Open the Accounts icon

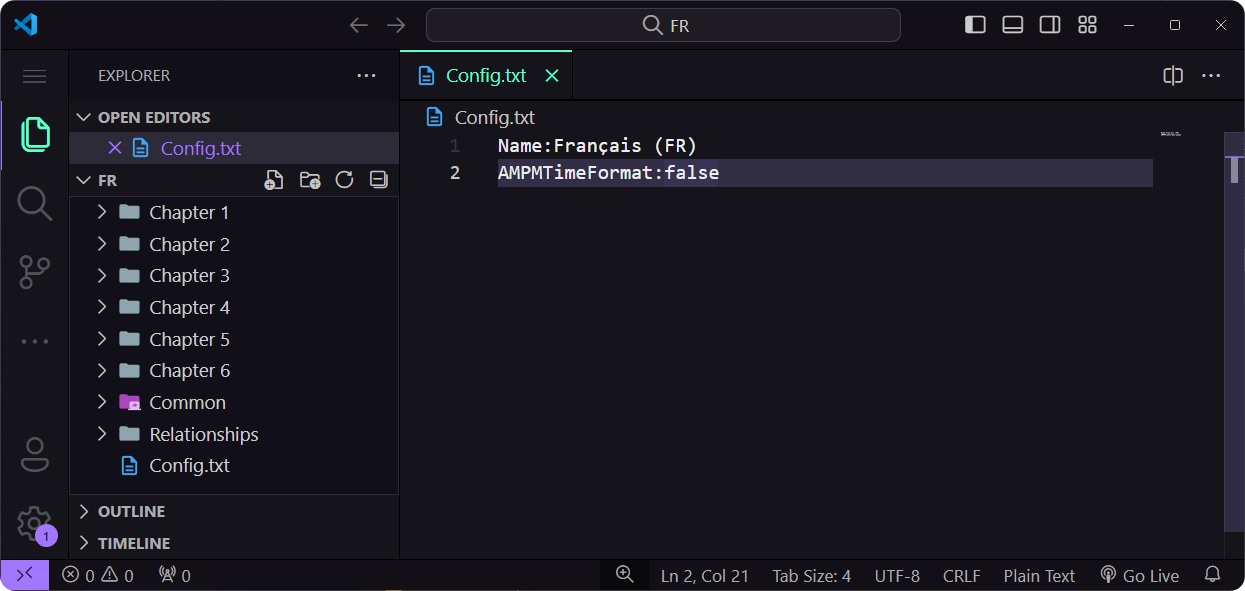[x=34, y=455]
